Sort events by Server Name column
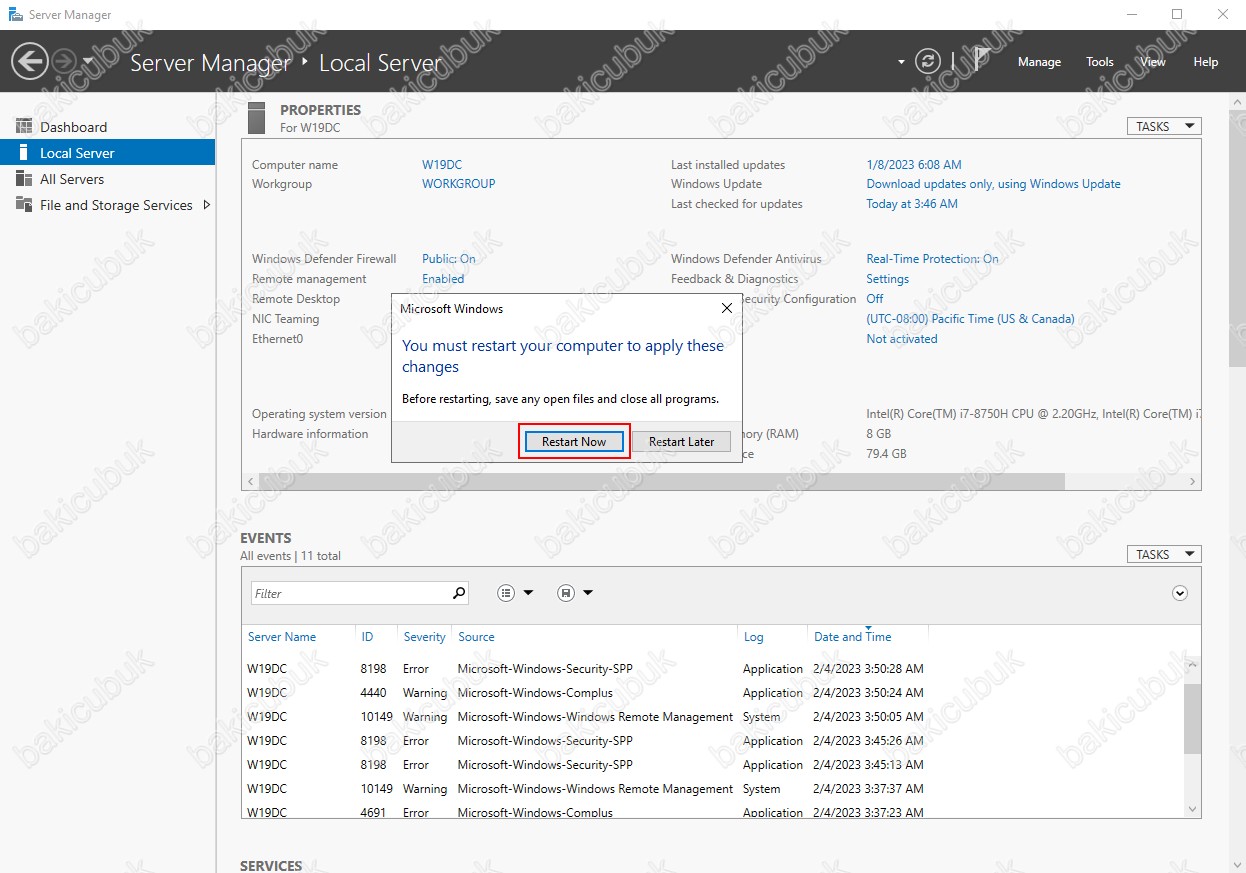1246x873 pixels. 282,637
